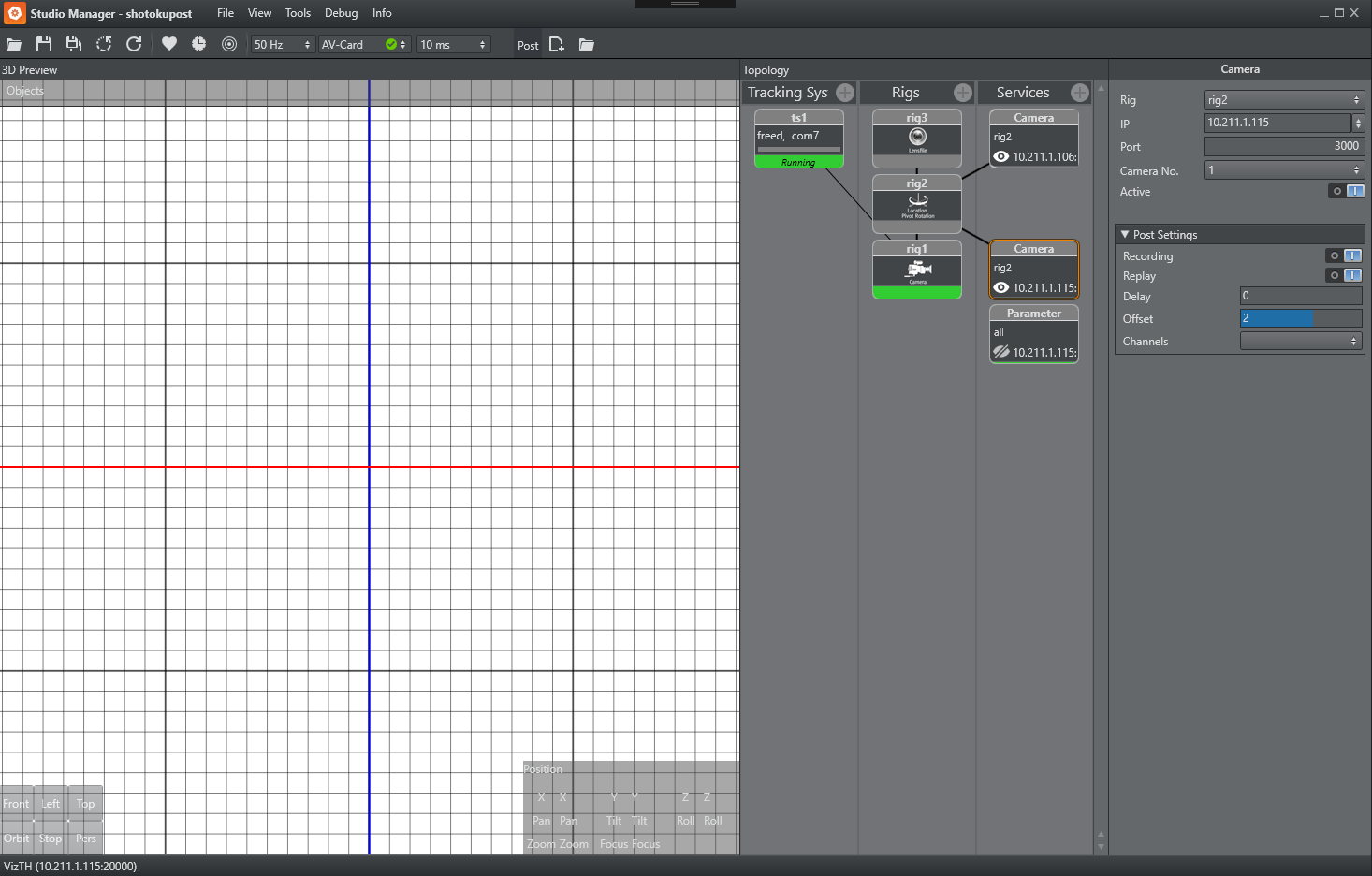This screenshot has width=1372, height=876.
Task: Toggle the Recording switch
Action: pos(1344,255)
